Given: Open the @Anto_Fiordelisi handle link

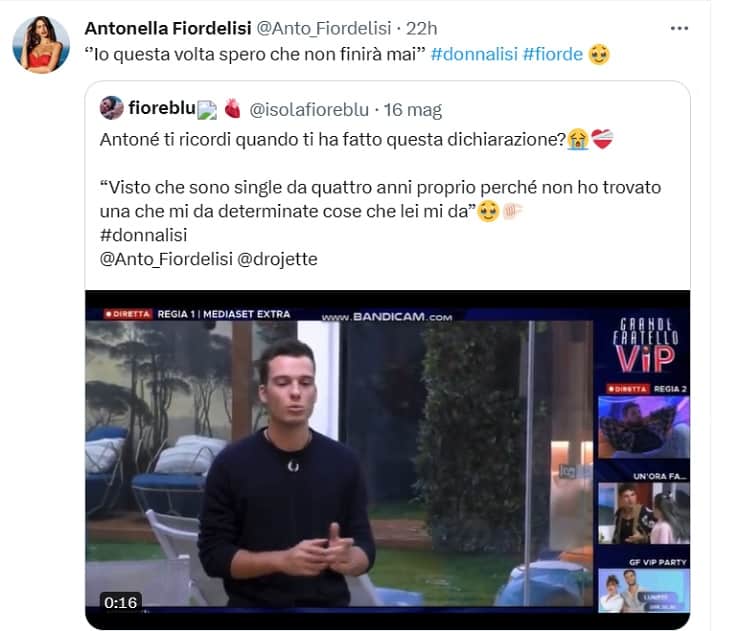Looking at the screenshot, I should [x=324, y=28].
